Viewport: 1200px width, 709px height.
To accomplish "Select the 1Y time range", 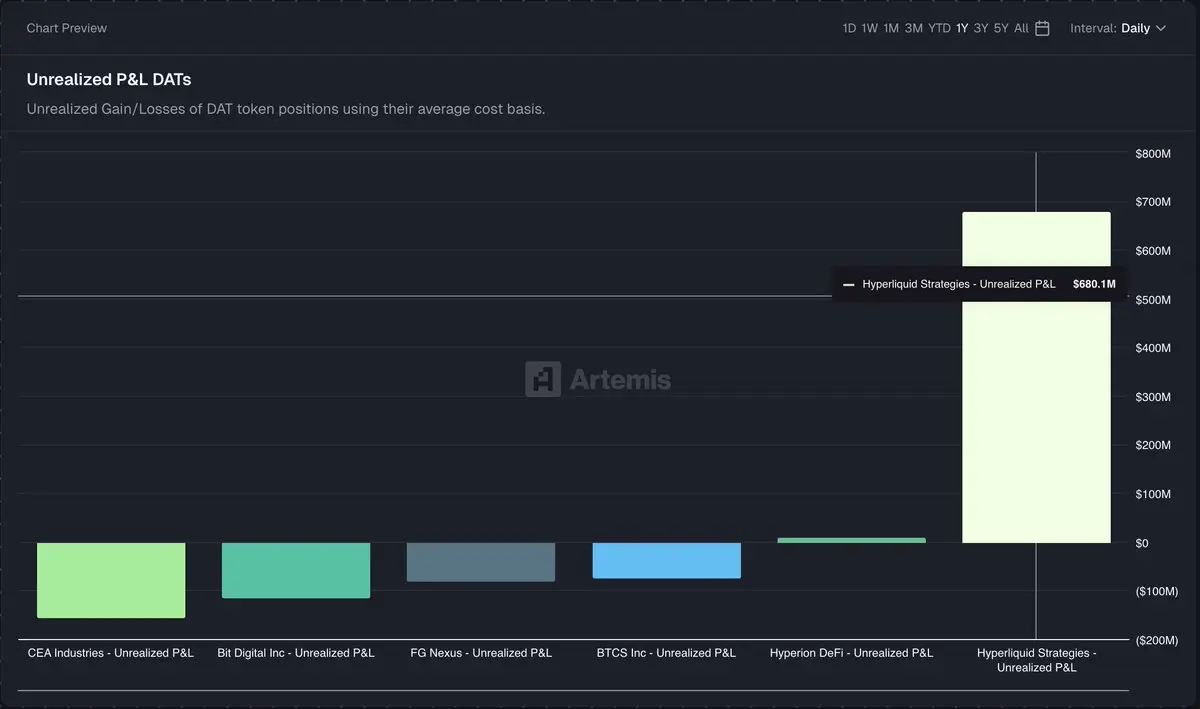I will click(x=962, y=28).
